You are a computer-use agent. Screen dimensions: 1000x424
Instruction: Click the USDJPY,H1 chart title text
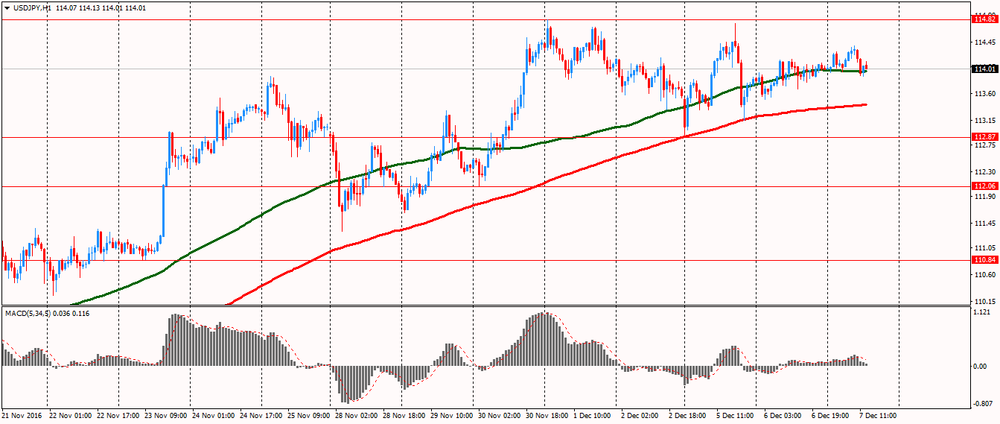(x=31, y=8)
